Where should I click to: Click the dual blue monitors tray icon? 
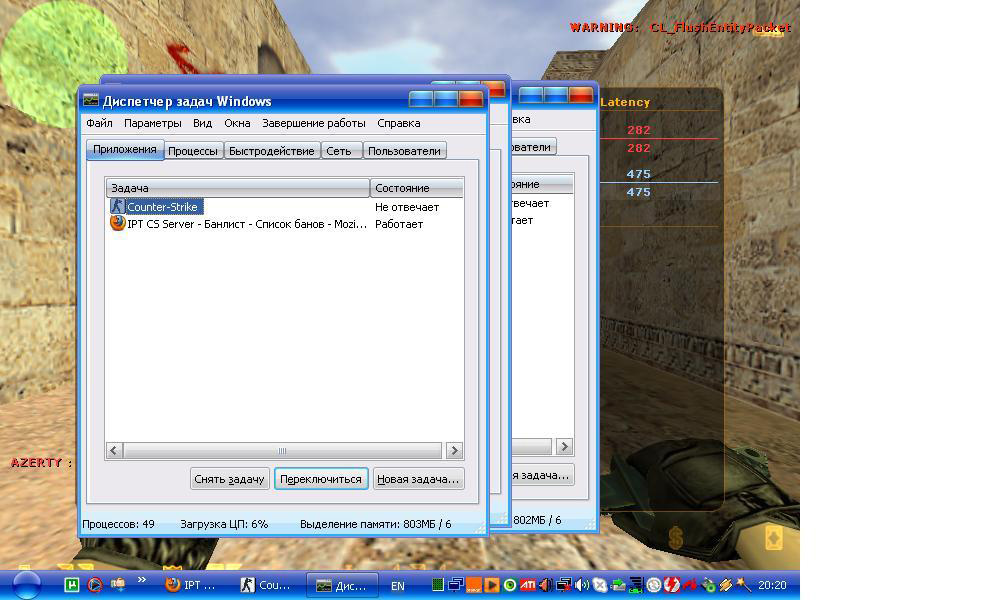click(x=455, y=585)
